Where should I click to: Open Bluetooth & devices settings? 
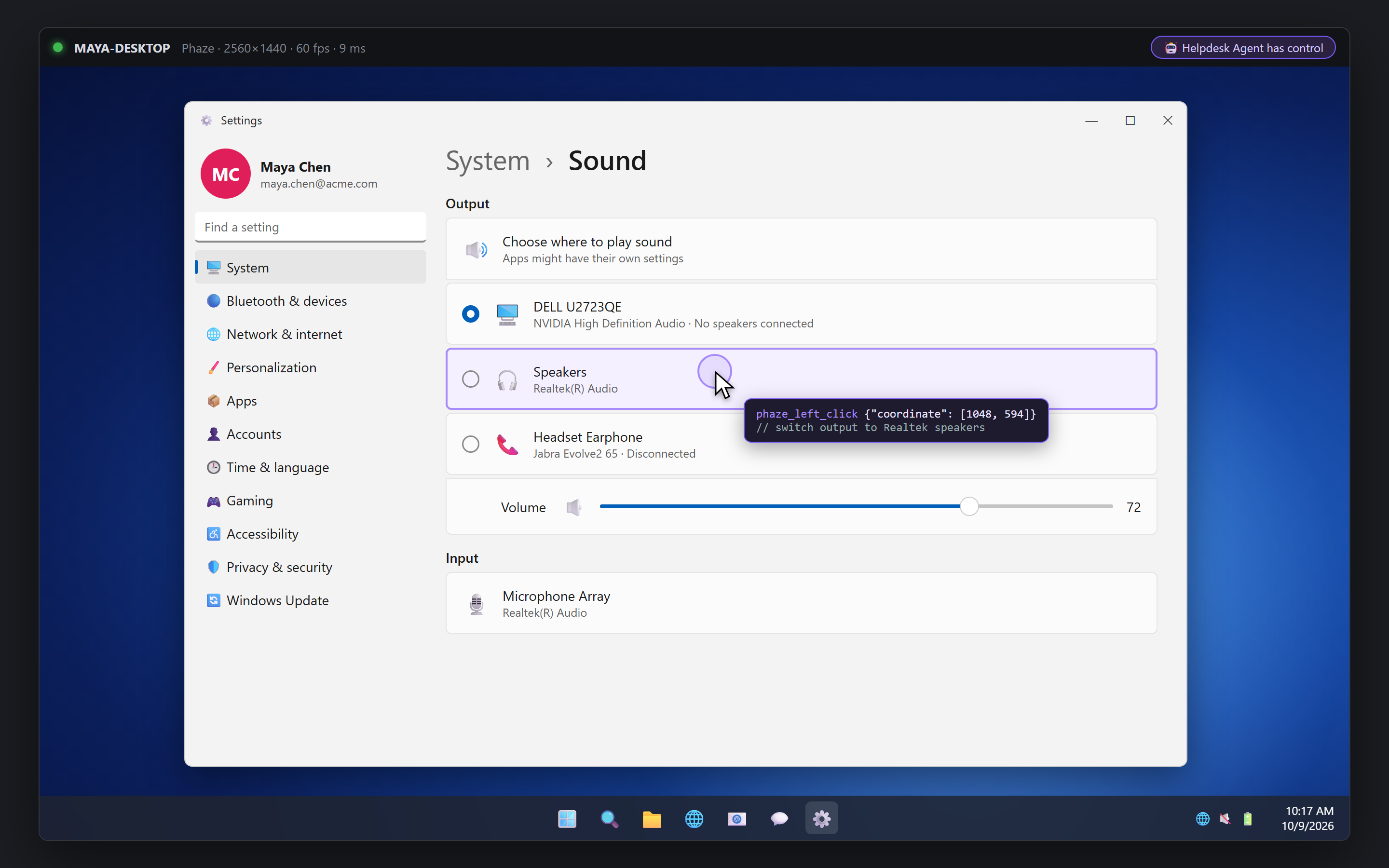pyautogui.click(x=311, y=300)
